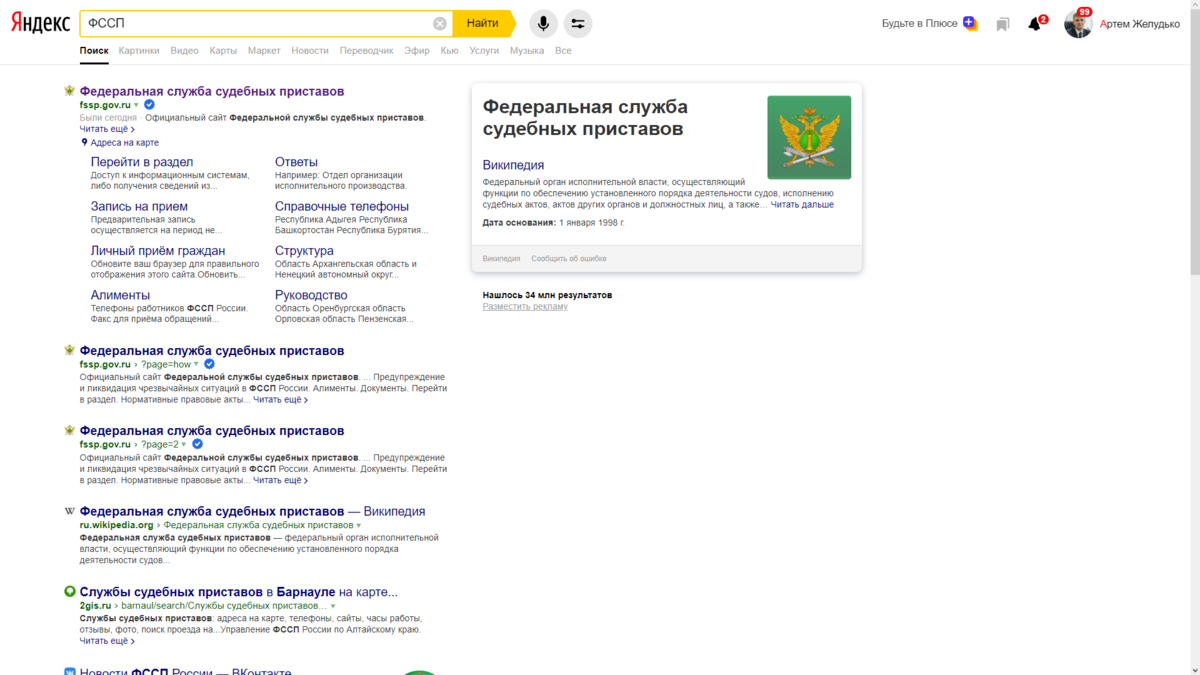1200x675 pixels.
Task: Click Википедия source in card footer
Action: pyautogui.click(x=501, y=259)
